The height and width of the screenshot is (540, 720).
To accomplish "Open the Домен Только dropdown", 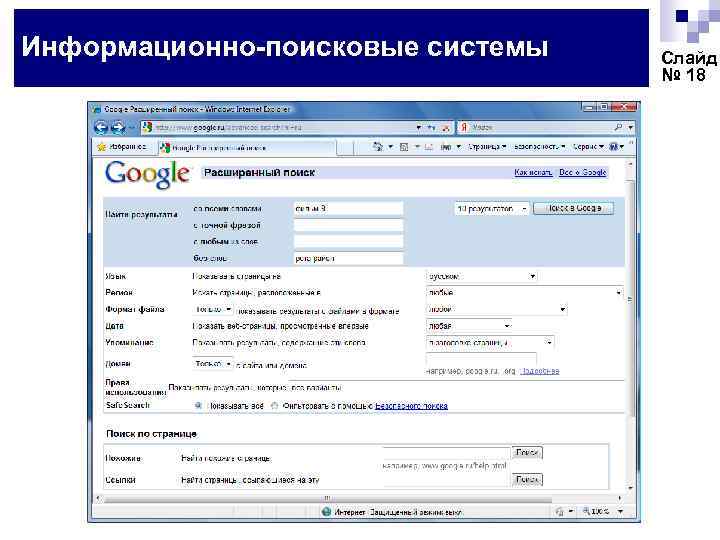I will [x=213, y=364].
